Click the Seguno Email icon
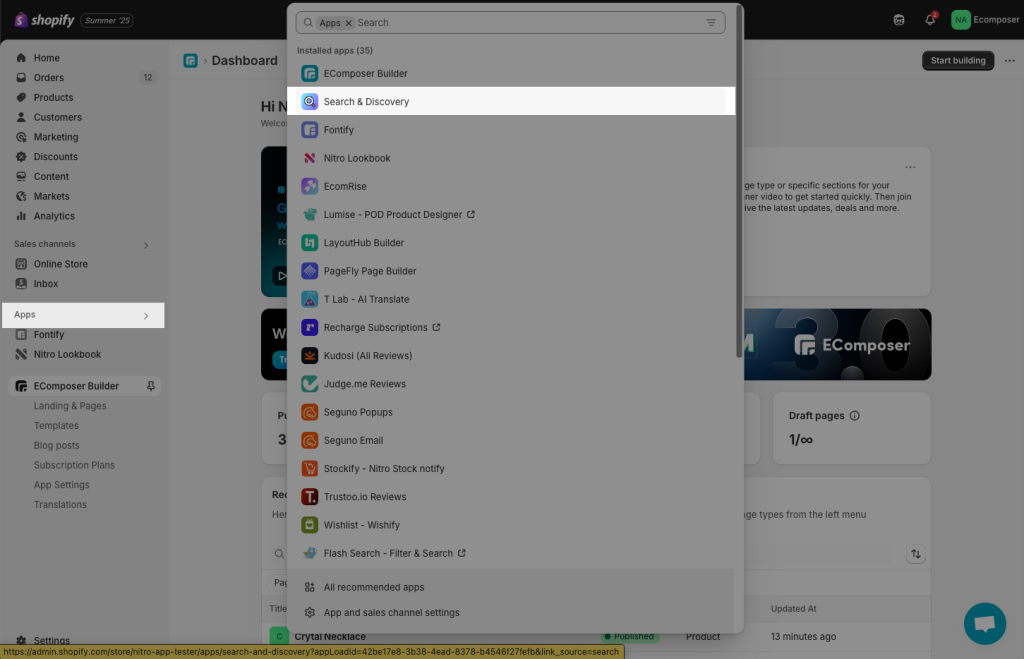Image resolution: width=1024 pixels, height=659 pixels. point(310,440)
